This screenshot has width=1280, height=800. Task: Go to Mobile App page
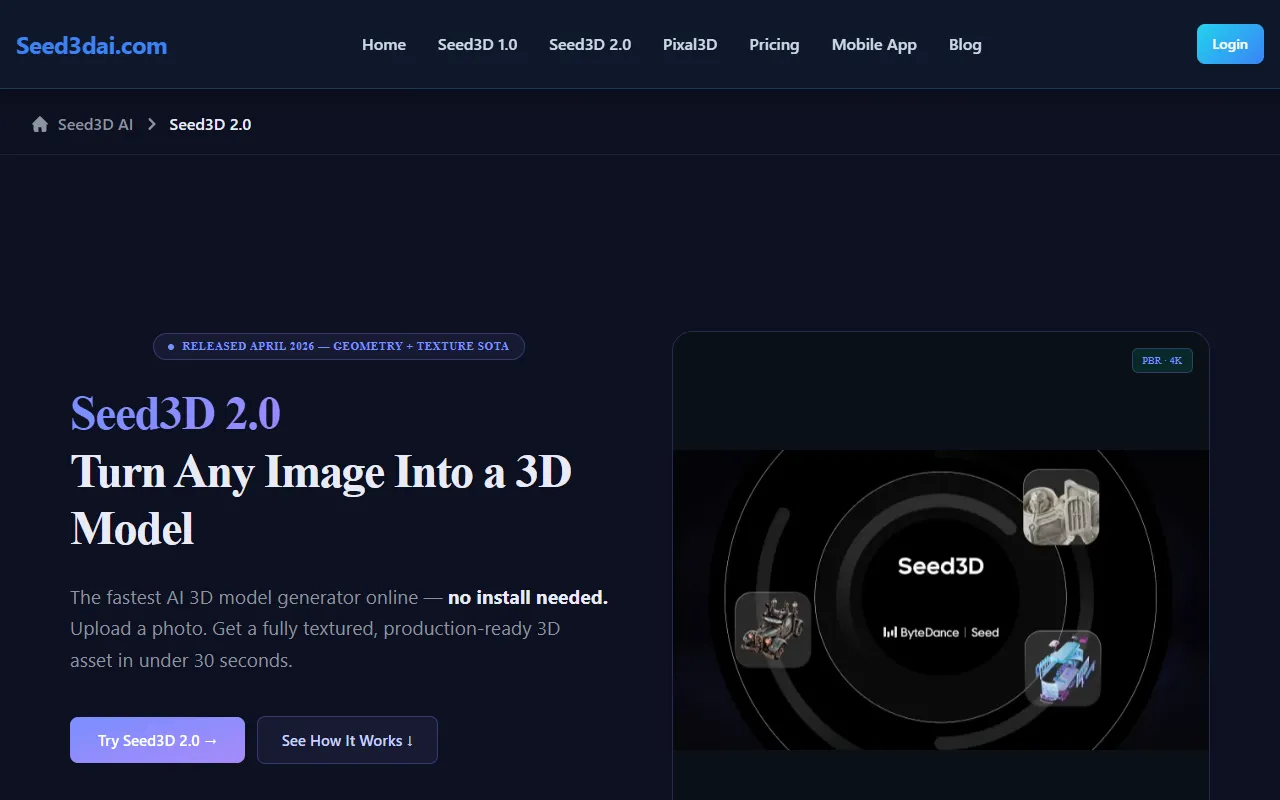pos(874,44)
